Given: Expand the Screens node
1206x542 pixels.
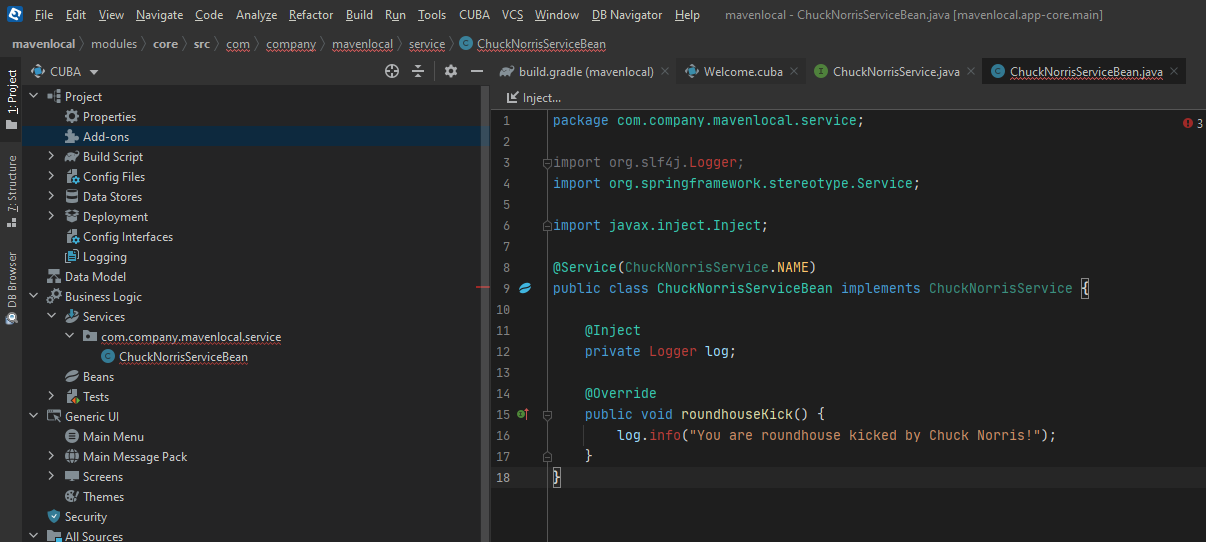Looking at the screenshot, I should click(52, 477).
